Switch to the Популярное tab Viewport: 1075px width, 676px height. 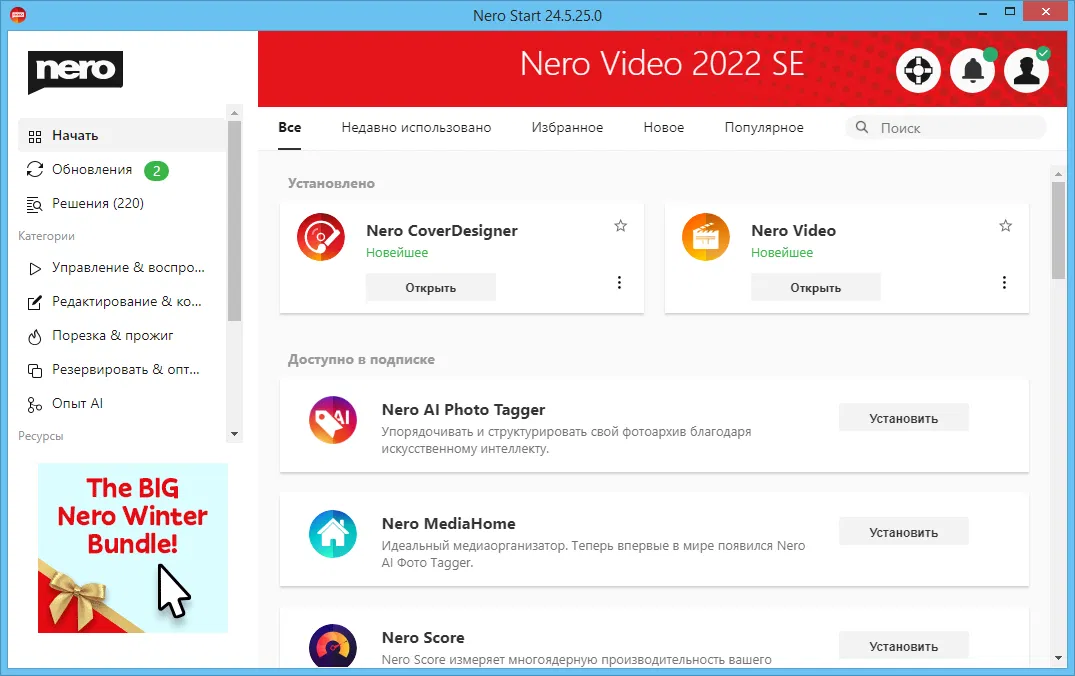click(x=764, y=128)
